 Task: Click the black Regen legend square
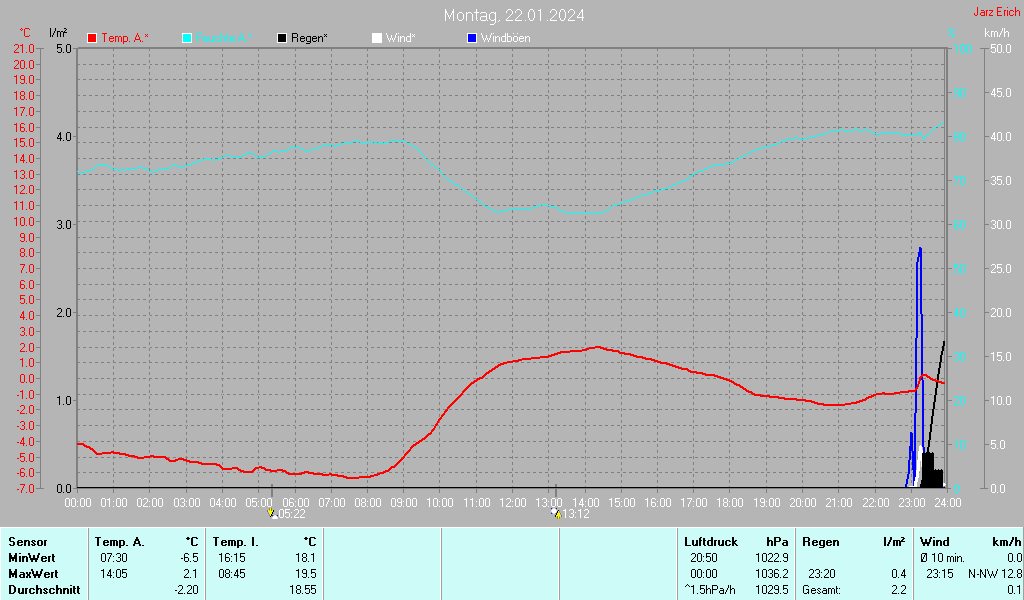pos(283,38)
